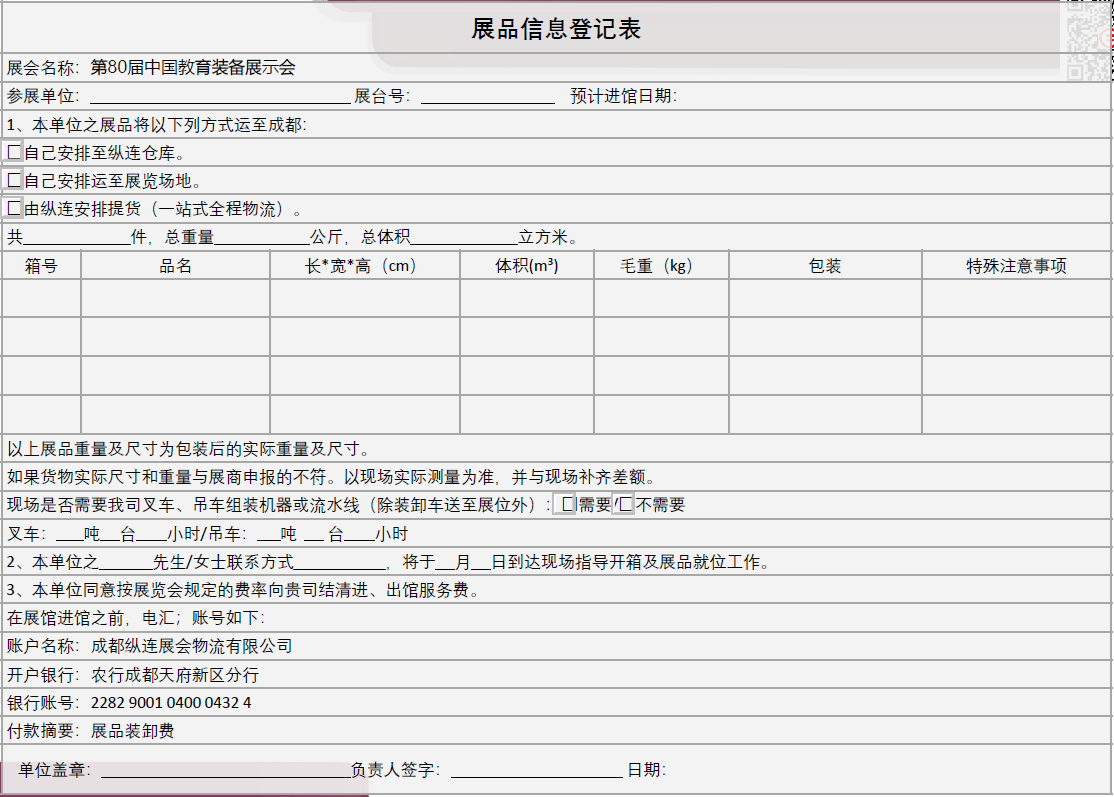Screen dimensions: 1114x797
Task: Tick the 不需要 checkbox
Action: pyautogui.click(x=625, y=504)
